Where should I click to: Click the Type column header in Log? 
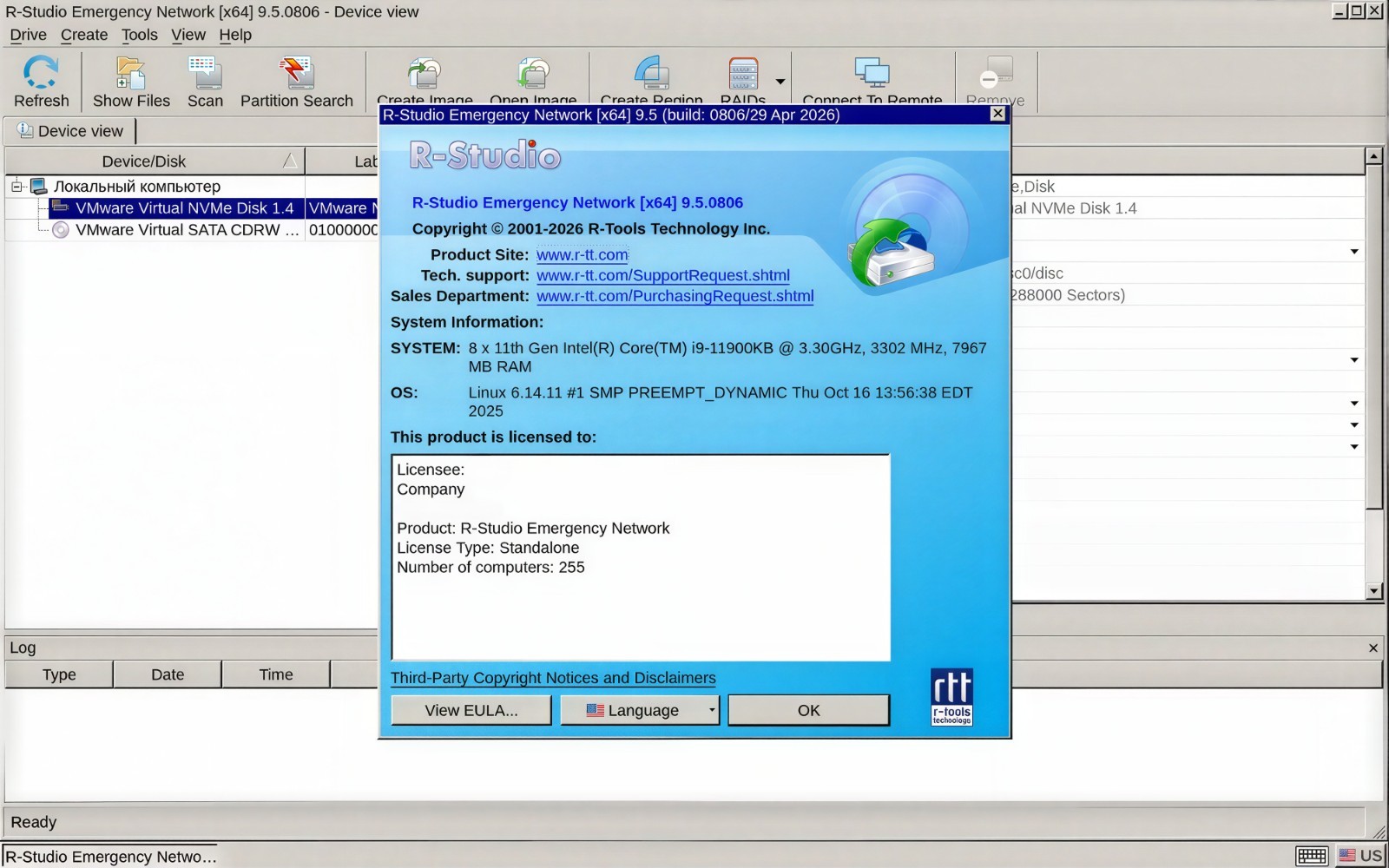[x=59, y=674]
